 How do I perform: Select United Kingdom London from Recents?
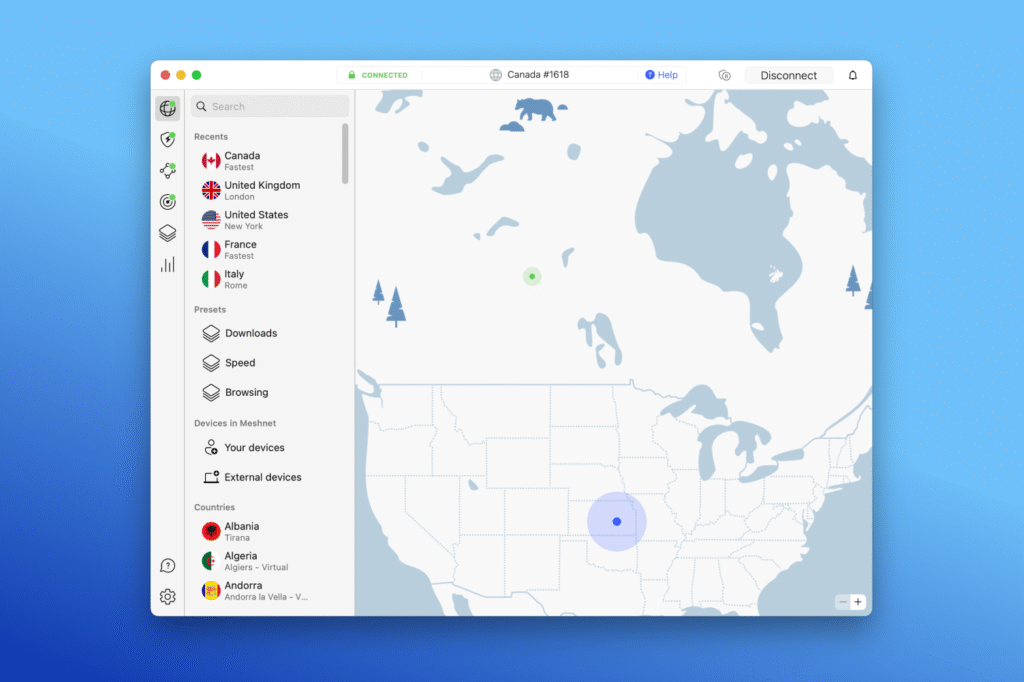262,190
